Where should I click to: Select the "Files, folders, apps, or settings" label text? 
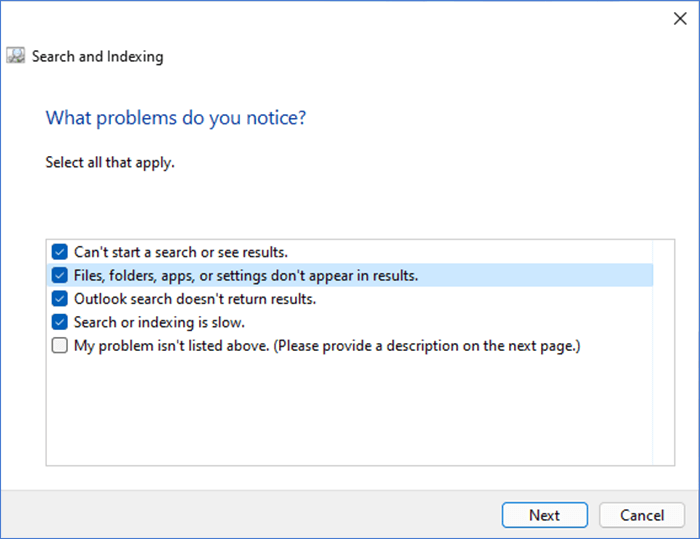[246, 275]
